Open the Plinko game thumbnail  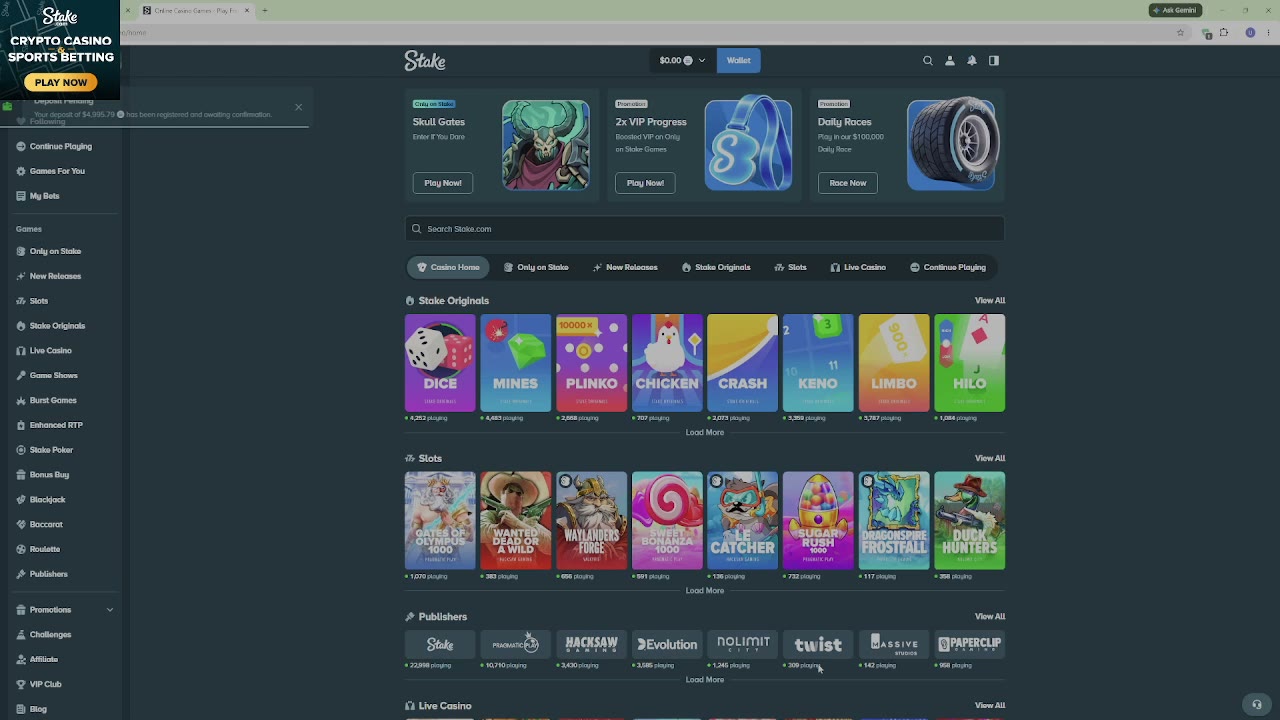(592, 363)
